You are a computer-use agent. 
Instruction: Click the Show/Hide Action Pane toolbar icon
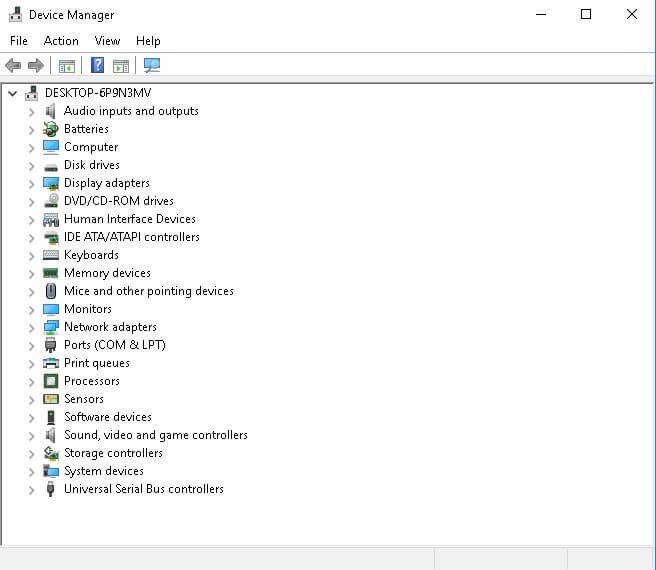121,66
